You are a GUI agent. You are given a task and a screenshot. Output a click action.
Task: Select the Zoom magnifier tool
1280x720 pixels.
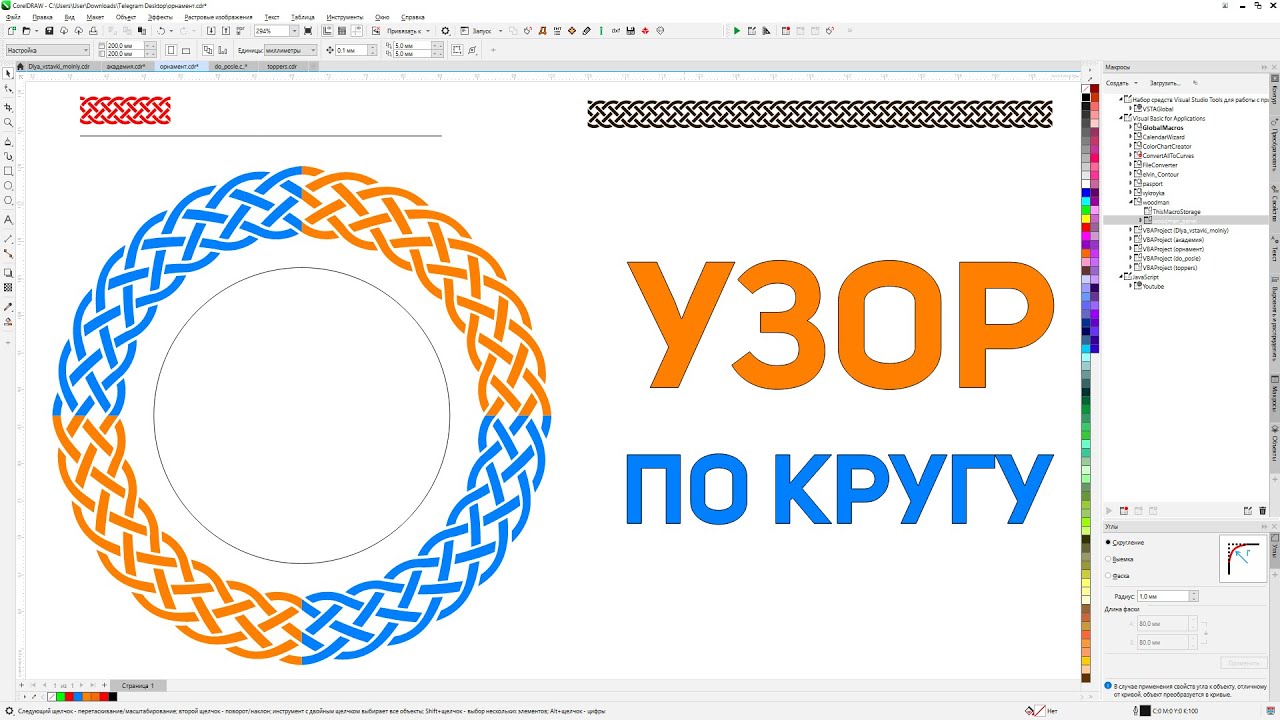(9, 122)
